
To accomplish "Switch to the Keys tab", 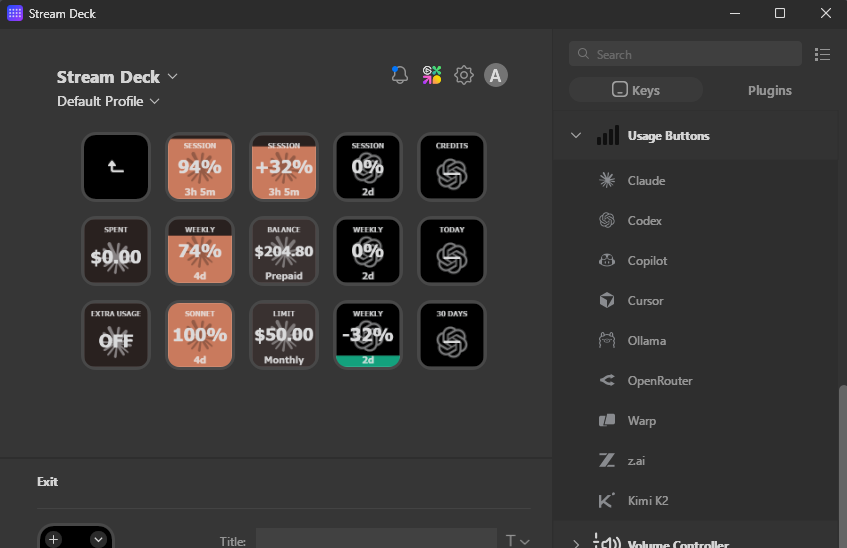I will pos(636,90).
